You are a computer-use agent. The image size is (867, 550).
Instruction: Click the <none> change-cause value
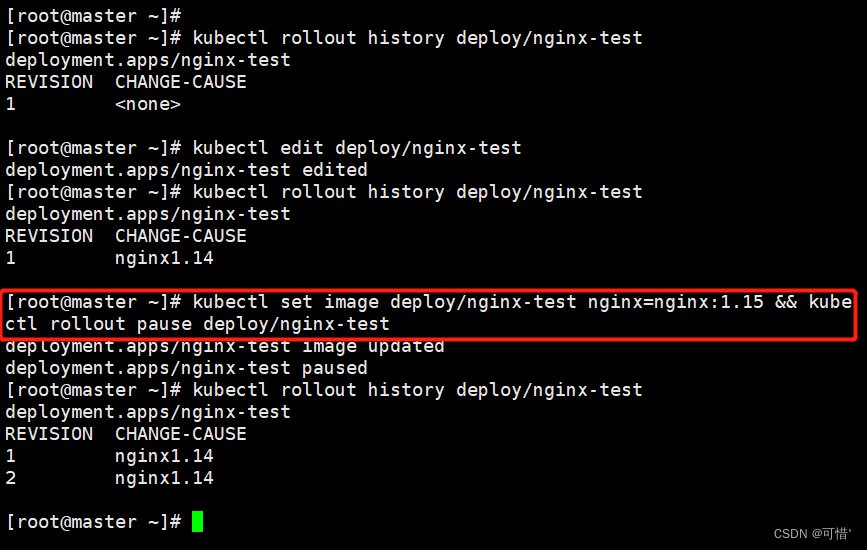point(148,104)
